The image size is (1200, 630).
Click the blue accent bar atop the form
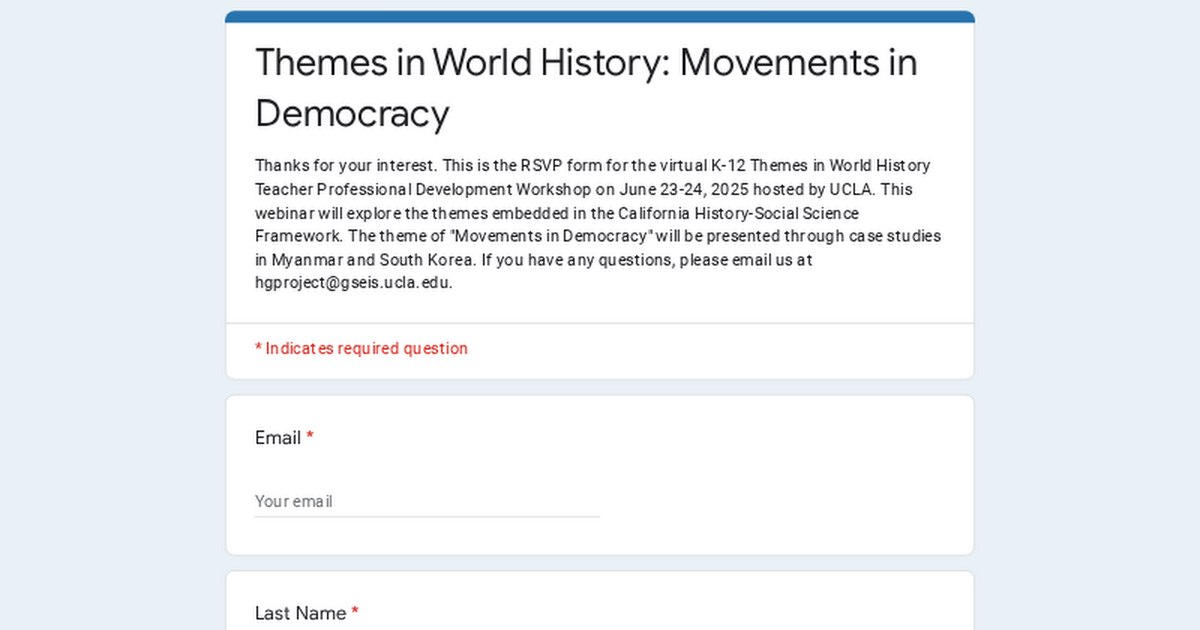[600, 17]
